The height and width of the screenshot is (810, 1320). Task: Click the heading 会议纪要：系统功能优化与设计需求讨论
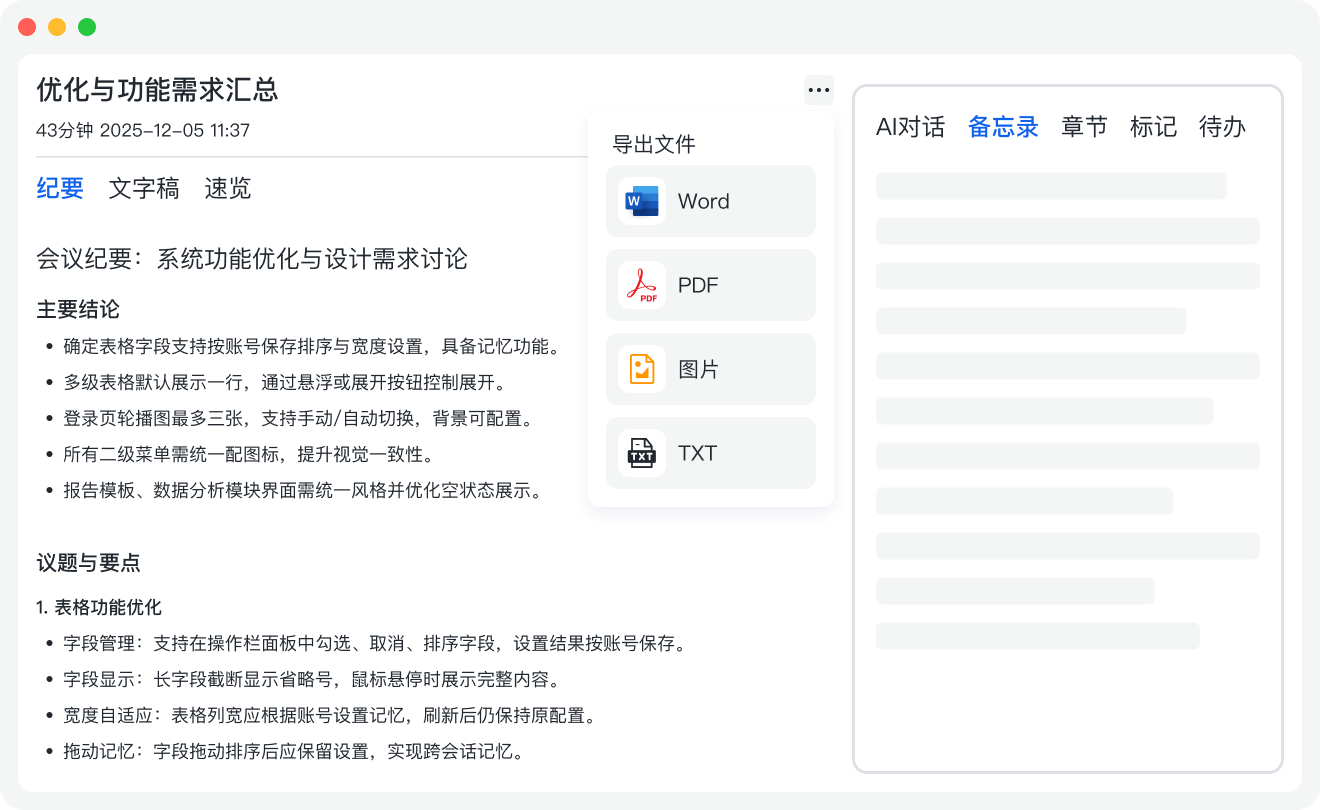coord(252,259)
